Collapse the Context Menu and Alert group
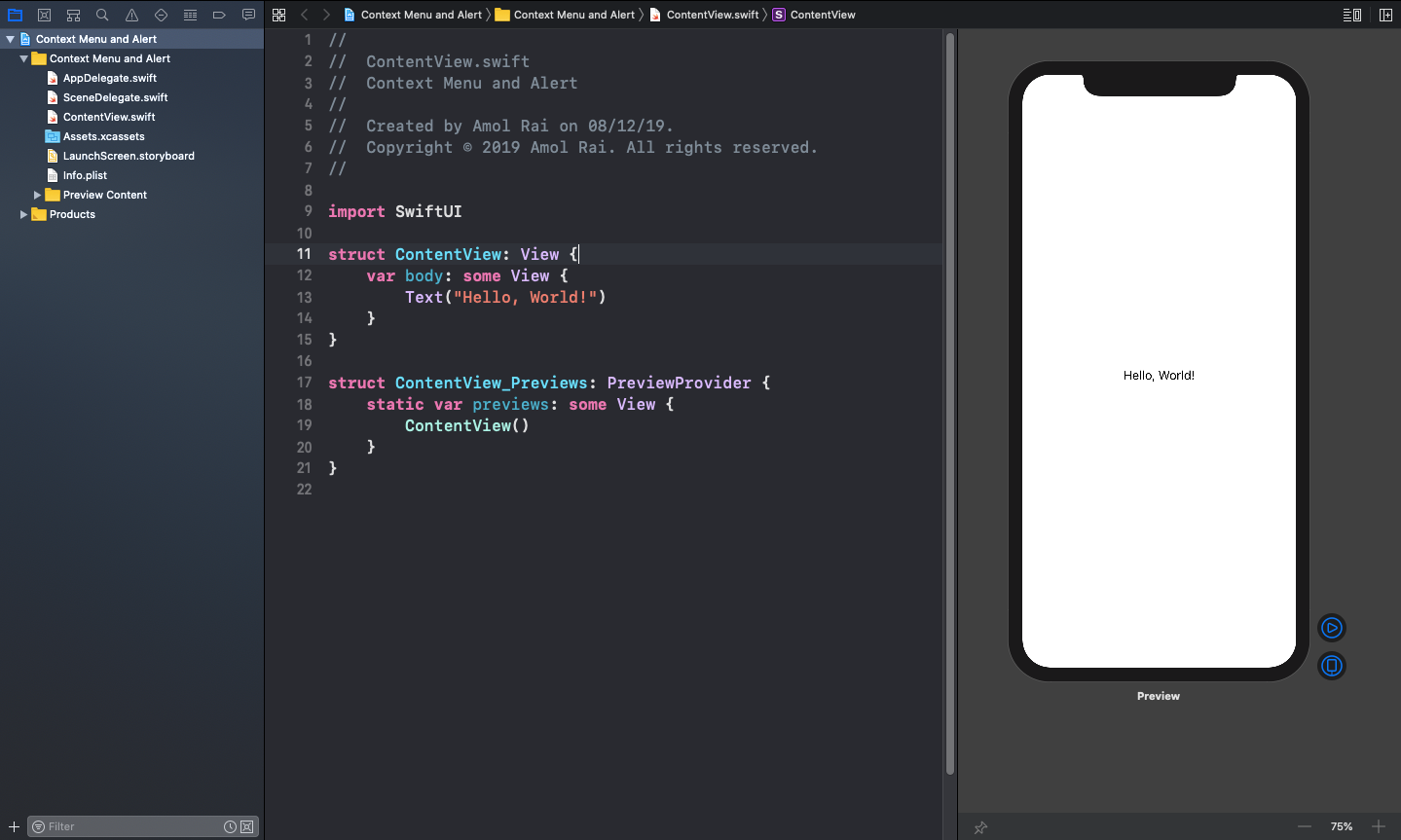Image resolution: width=1401 pixels, height=840 pixels. pyautogui.click(x=22, y=58)
